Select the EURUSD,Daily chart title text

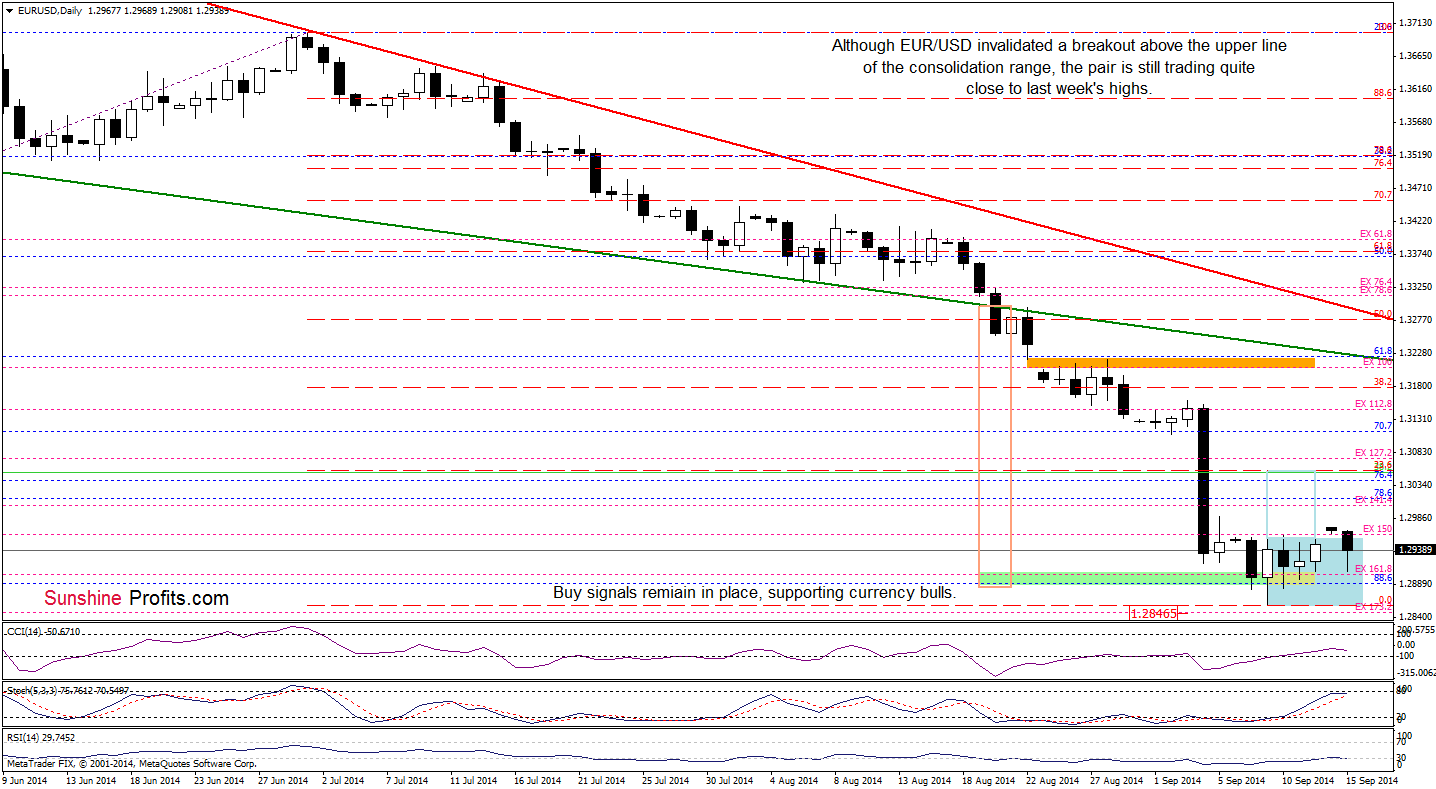click(x=49, y=10)
